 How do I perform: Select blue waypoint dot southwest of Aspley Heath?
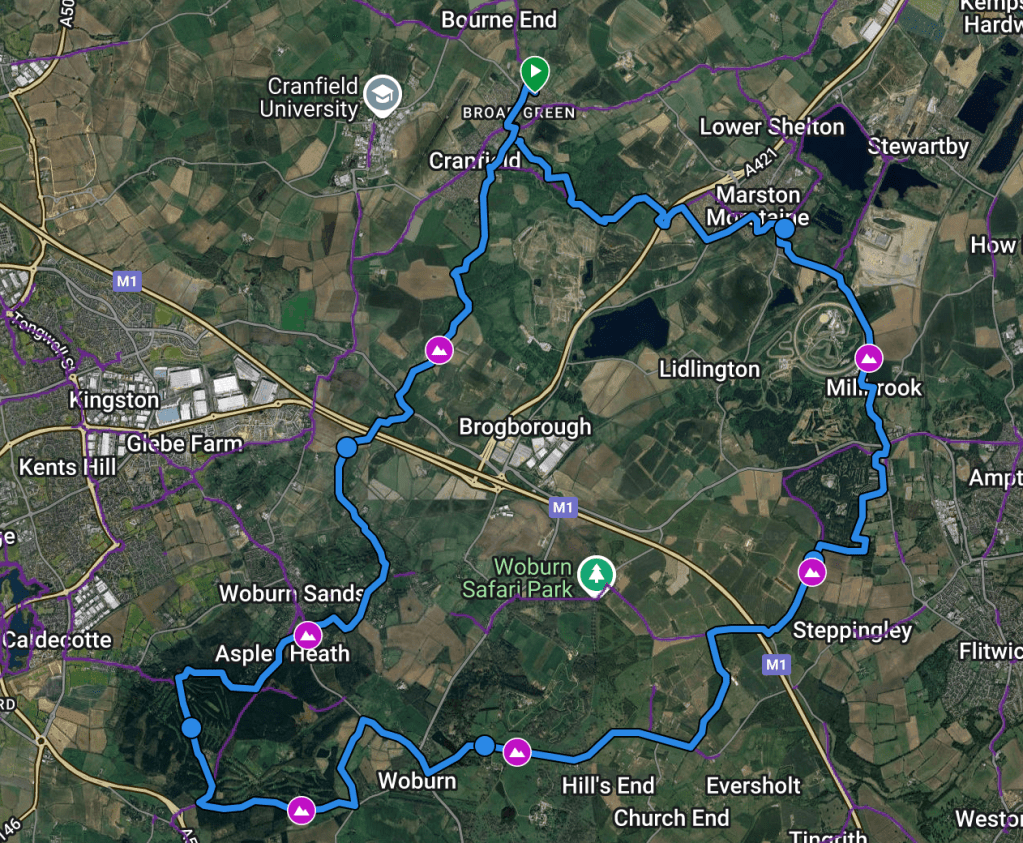191,728
